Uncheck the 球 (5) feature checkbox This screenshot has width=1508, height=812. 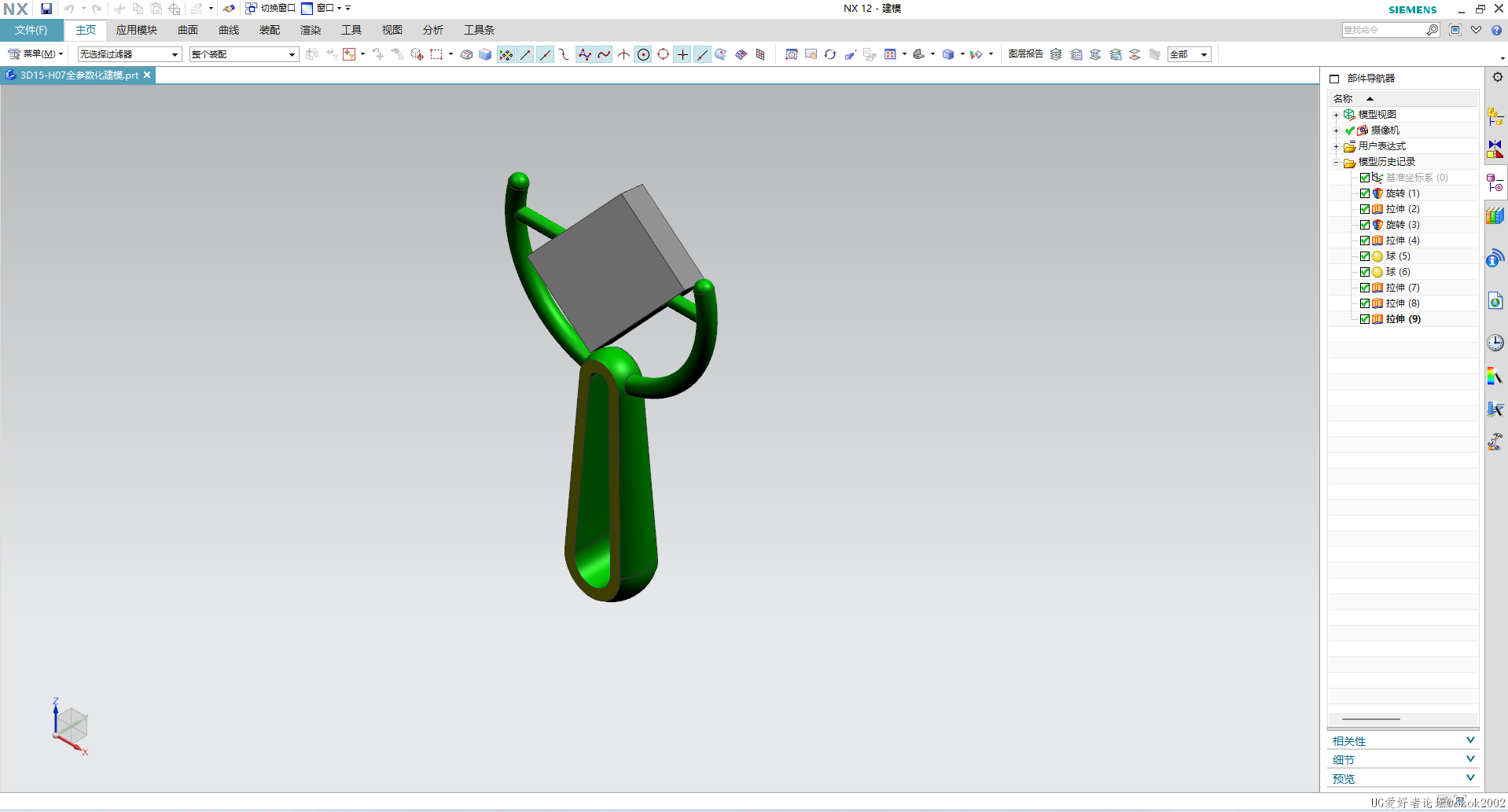(1365, 256)
